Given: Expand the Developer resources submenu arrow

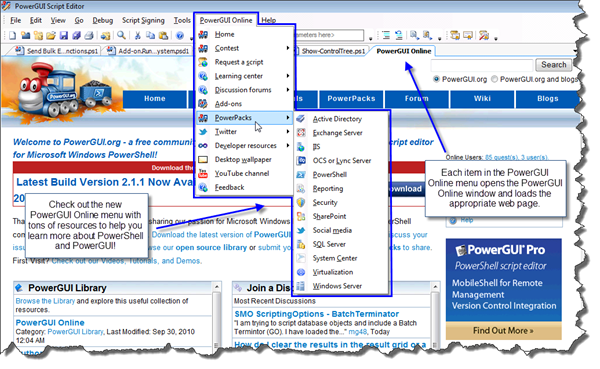Looking at the screenshot, I should coord(288,146).
